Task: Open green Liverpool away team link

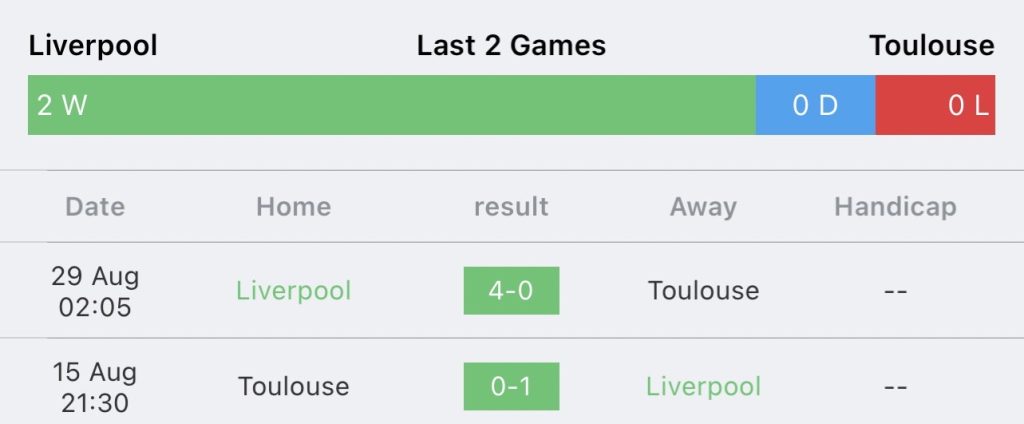Action: [x=703, y=387]
